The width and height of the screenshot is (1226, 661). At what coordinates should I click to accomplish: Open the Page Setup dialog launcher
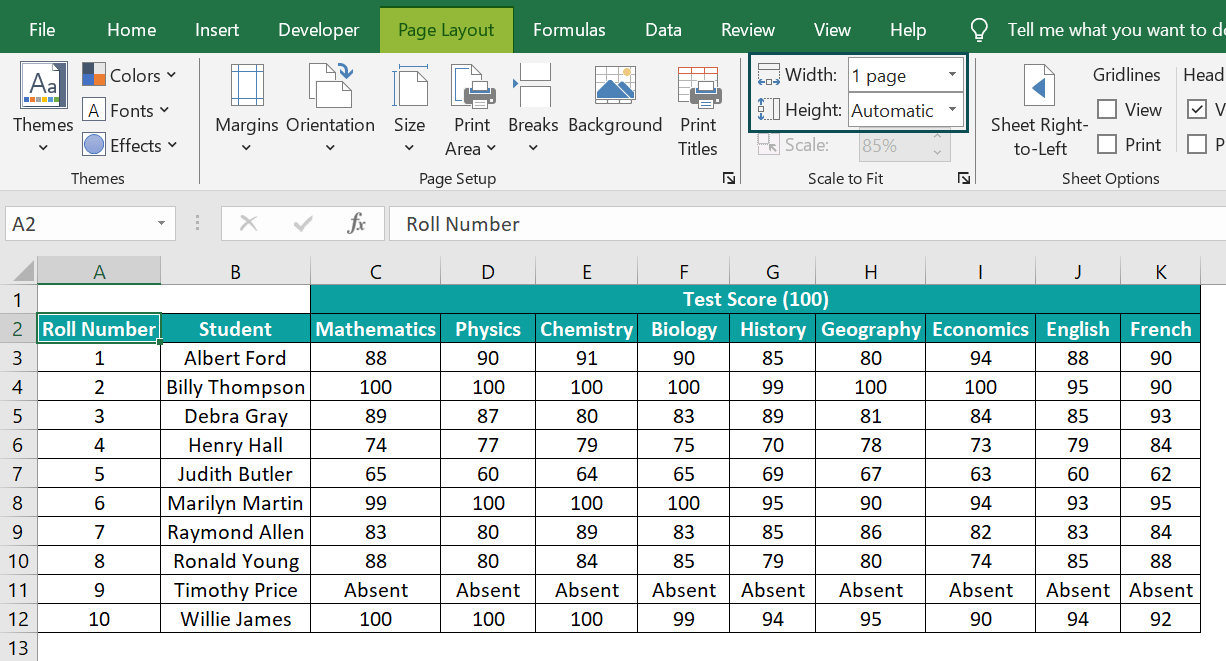point(729,177)
